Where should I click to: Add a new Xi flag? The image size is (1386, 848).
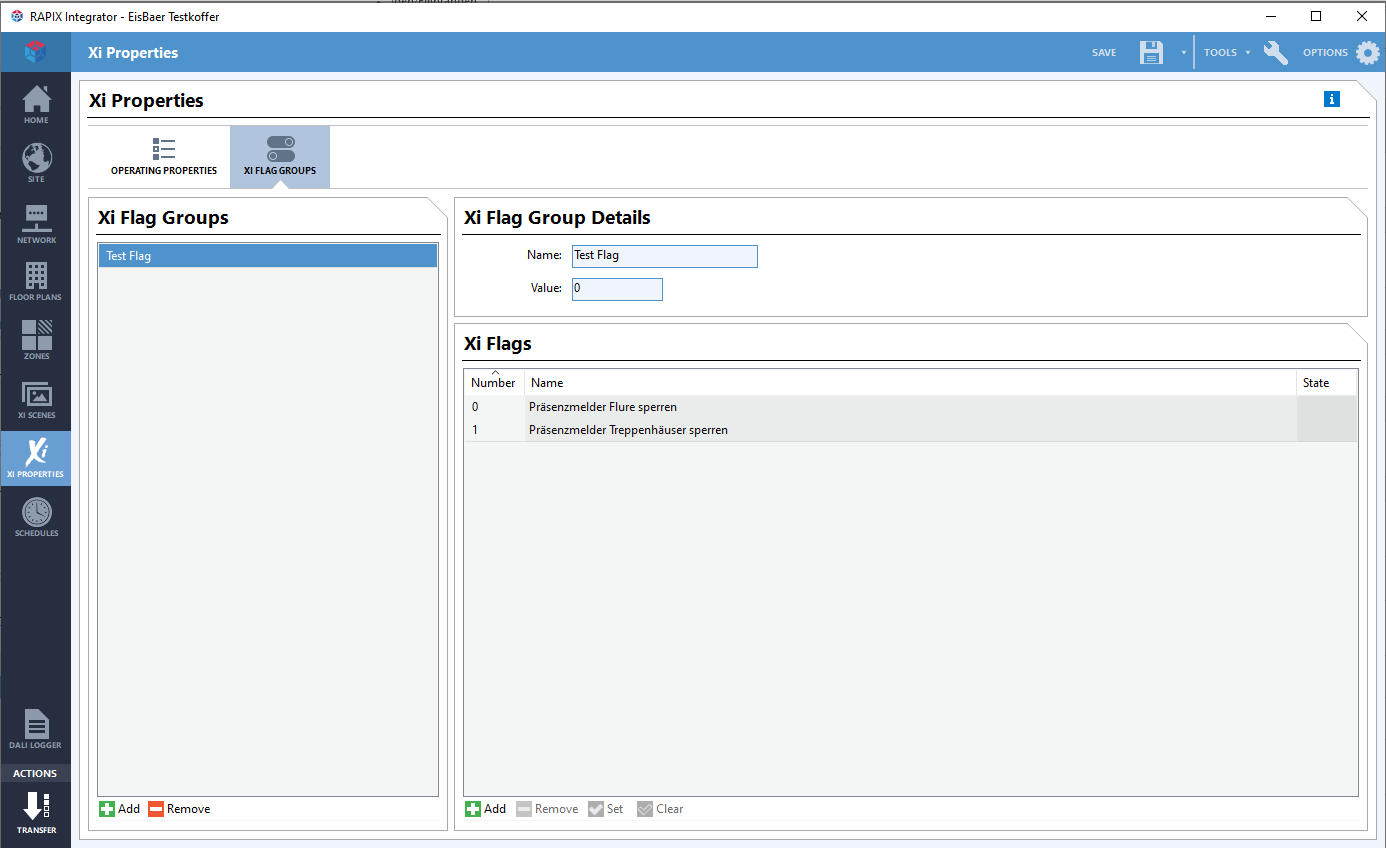(x=486, y=809)
